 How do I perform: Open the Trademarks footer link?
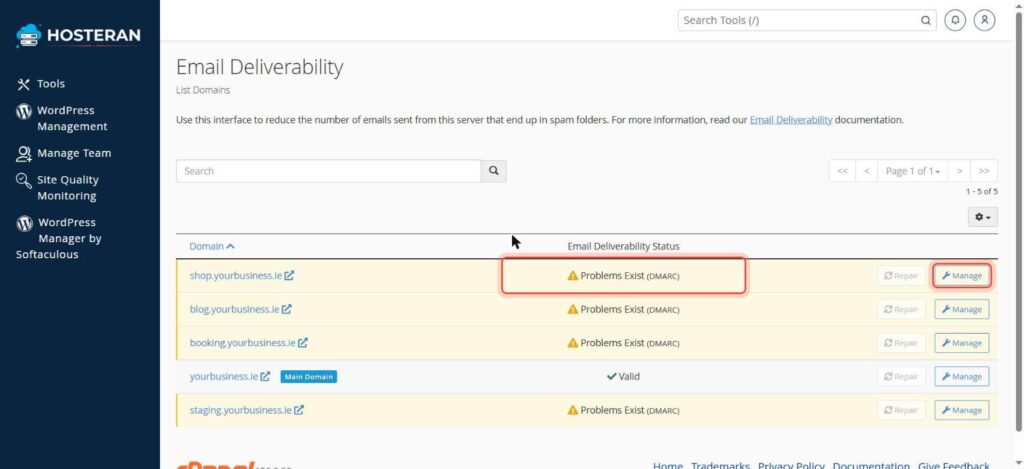coord(720,465)
